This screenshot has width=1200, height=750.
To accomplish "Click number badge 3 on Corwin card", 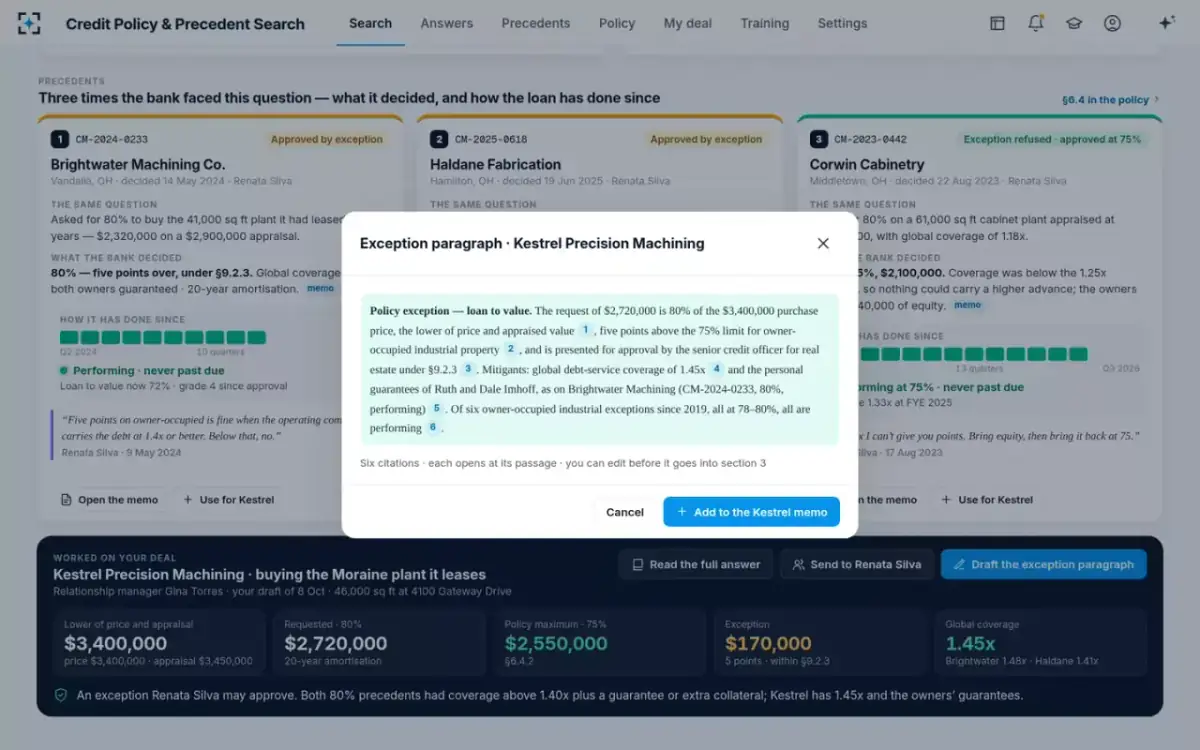I will tap(818, 139).
